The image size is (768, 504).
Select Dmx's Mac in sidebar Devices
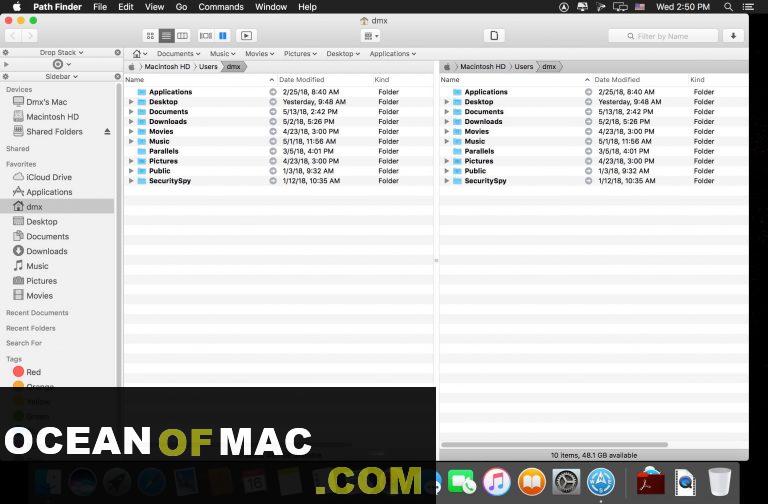tap(47, 102)
